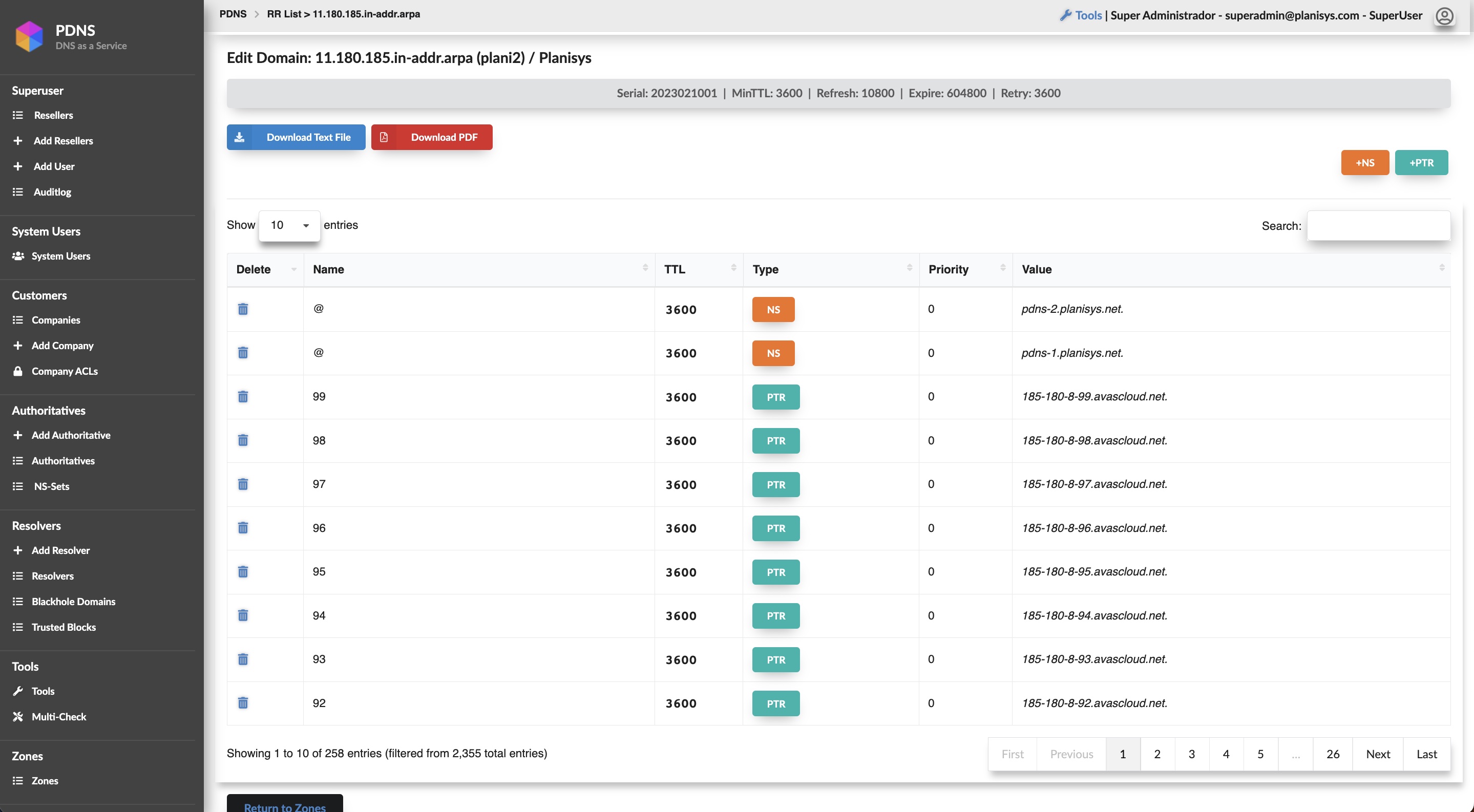1474x812 pixels.
Task: Click the delete icon for NS pdns-1.planisys.net
Action: click(x=243, y=352)
